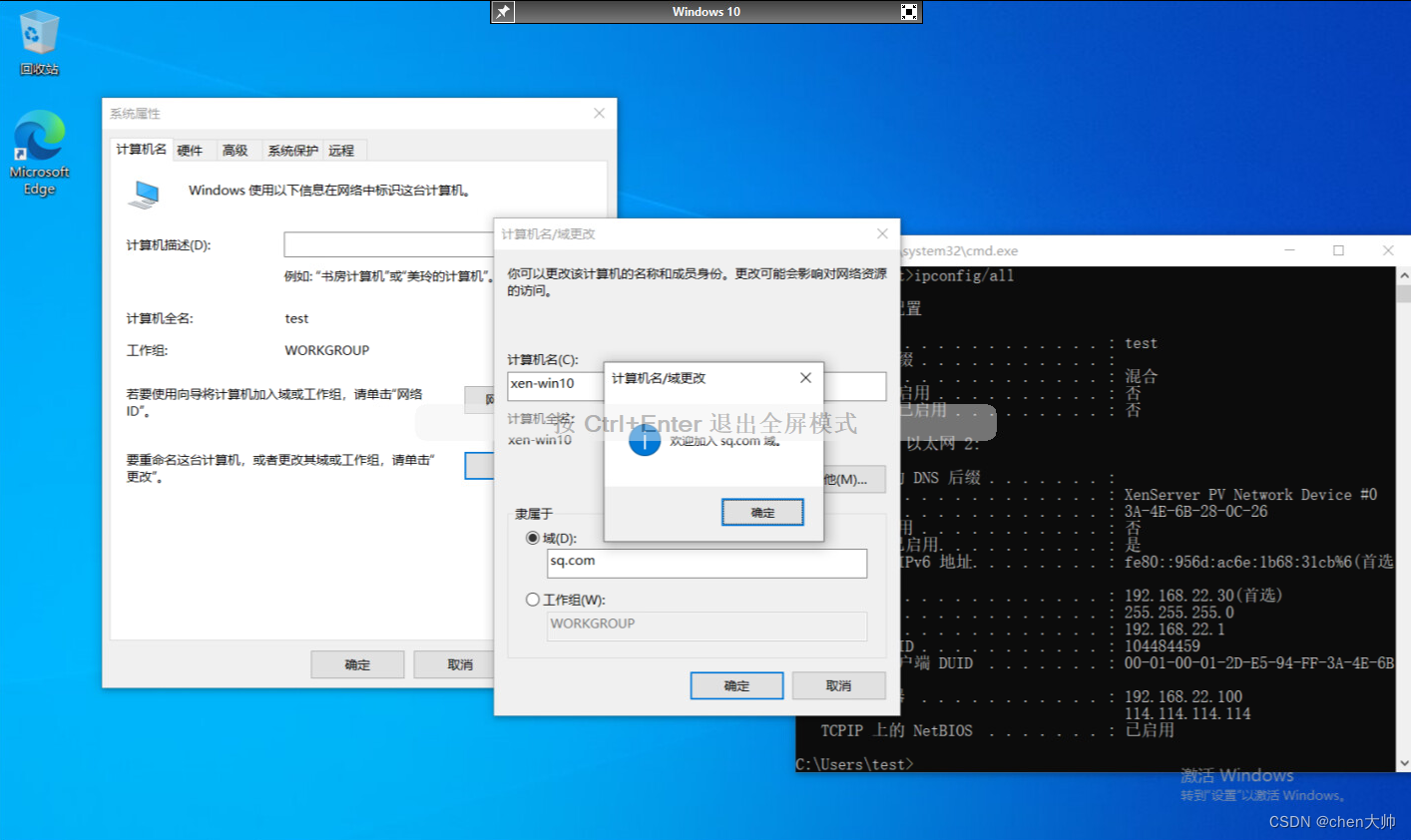The image size is (1411, 840).
Task: Click subnet mask 255.255.255.0 in cmd
Action: [1179, 613]
